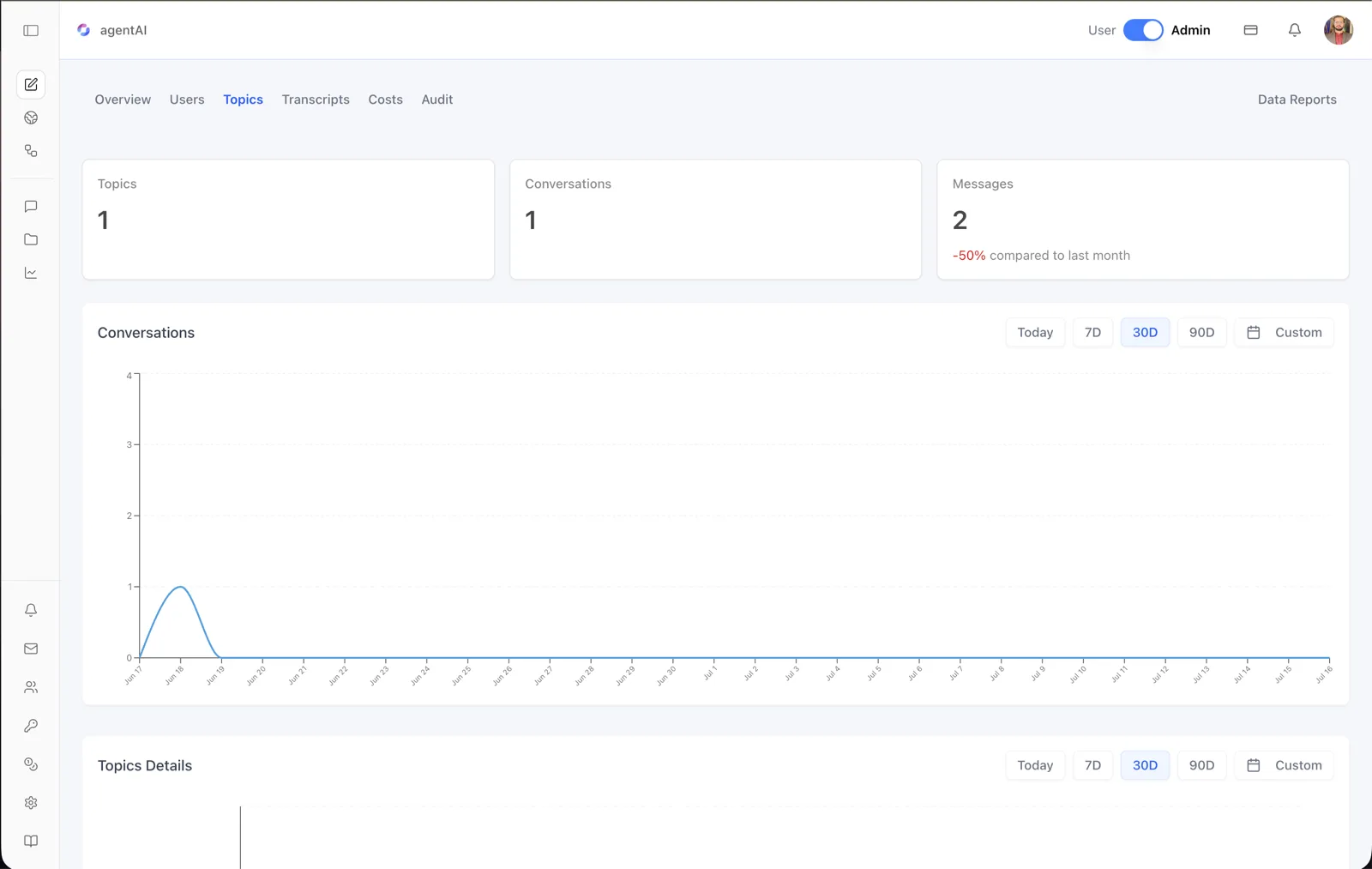Switch to the Costs tab
This screenshot has width=1372, height=869.
[x=386, y=100]
